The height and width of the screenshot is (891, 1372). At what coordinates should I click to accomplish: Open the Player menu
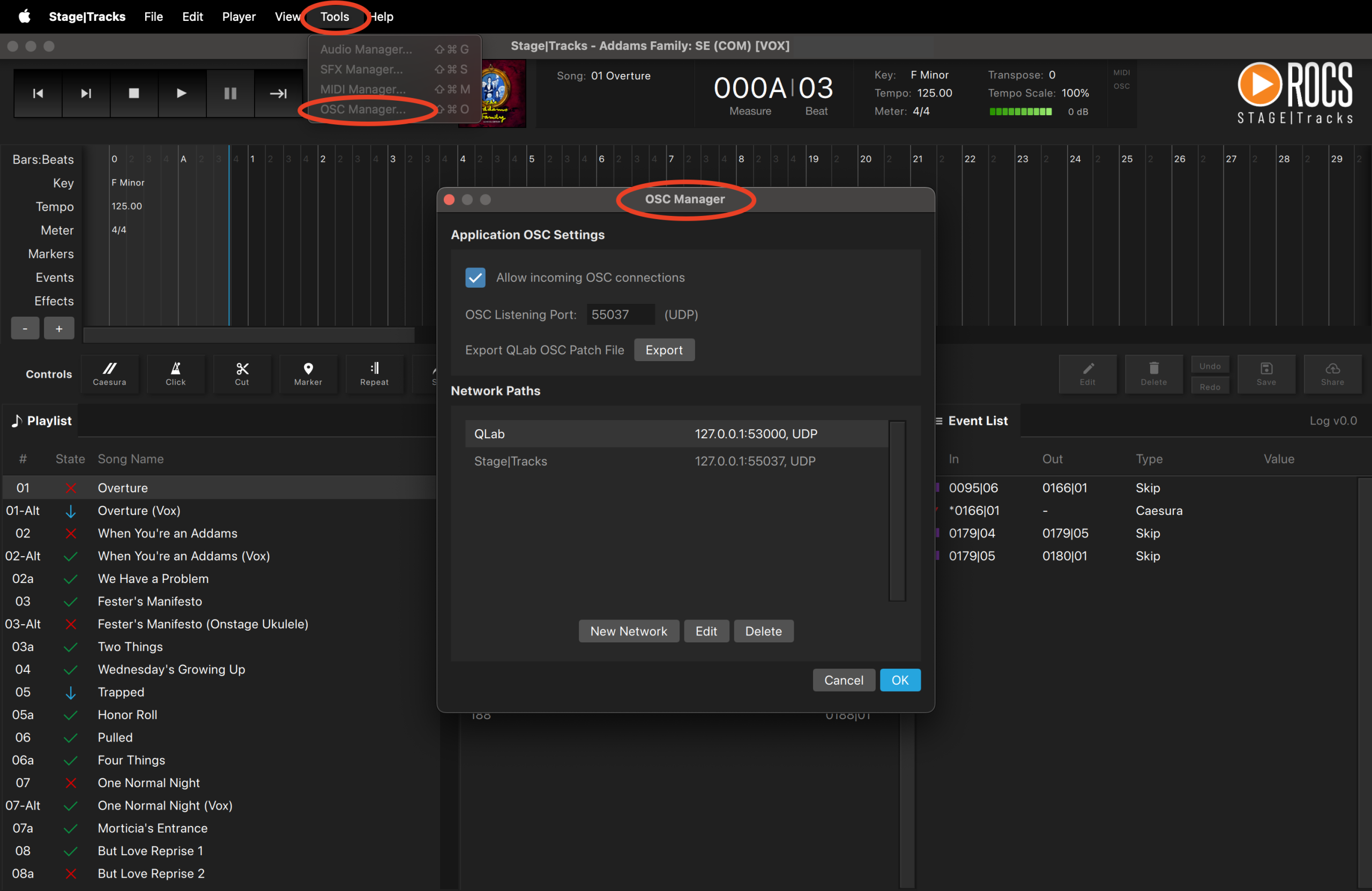pos(238,16)
